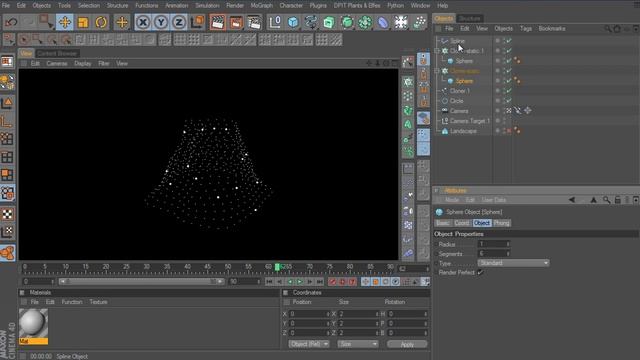Screen dimensions: 640x360
Task: Select the Move tool in top toolbar
Action: click(x=65, y=22)
